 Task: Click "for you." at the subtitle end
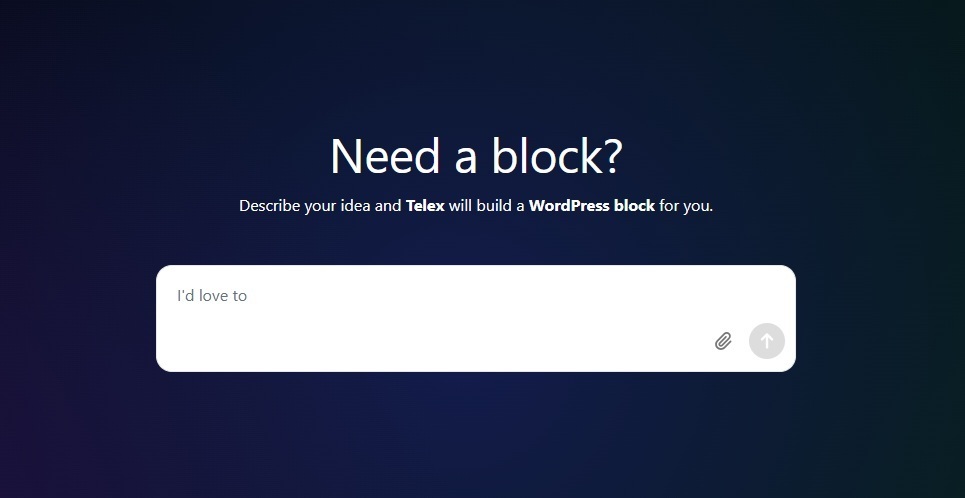[686, 206]
